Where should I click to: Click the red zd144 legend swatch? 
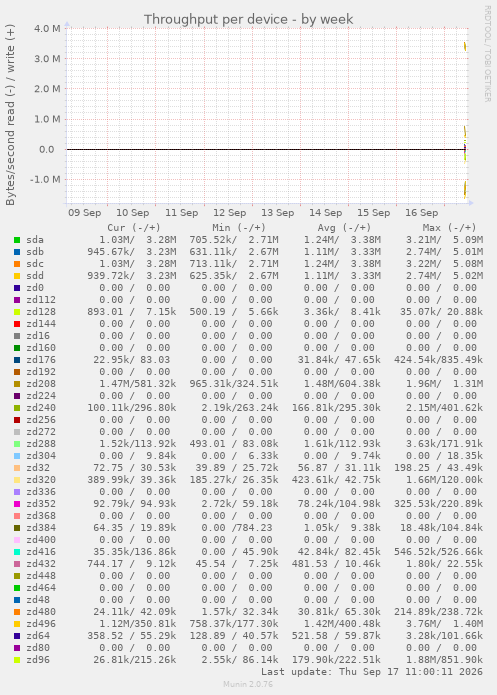coord(17,324)
